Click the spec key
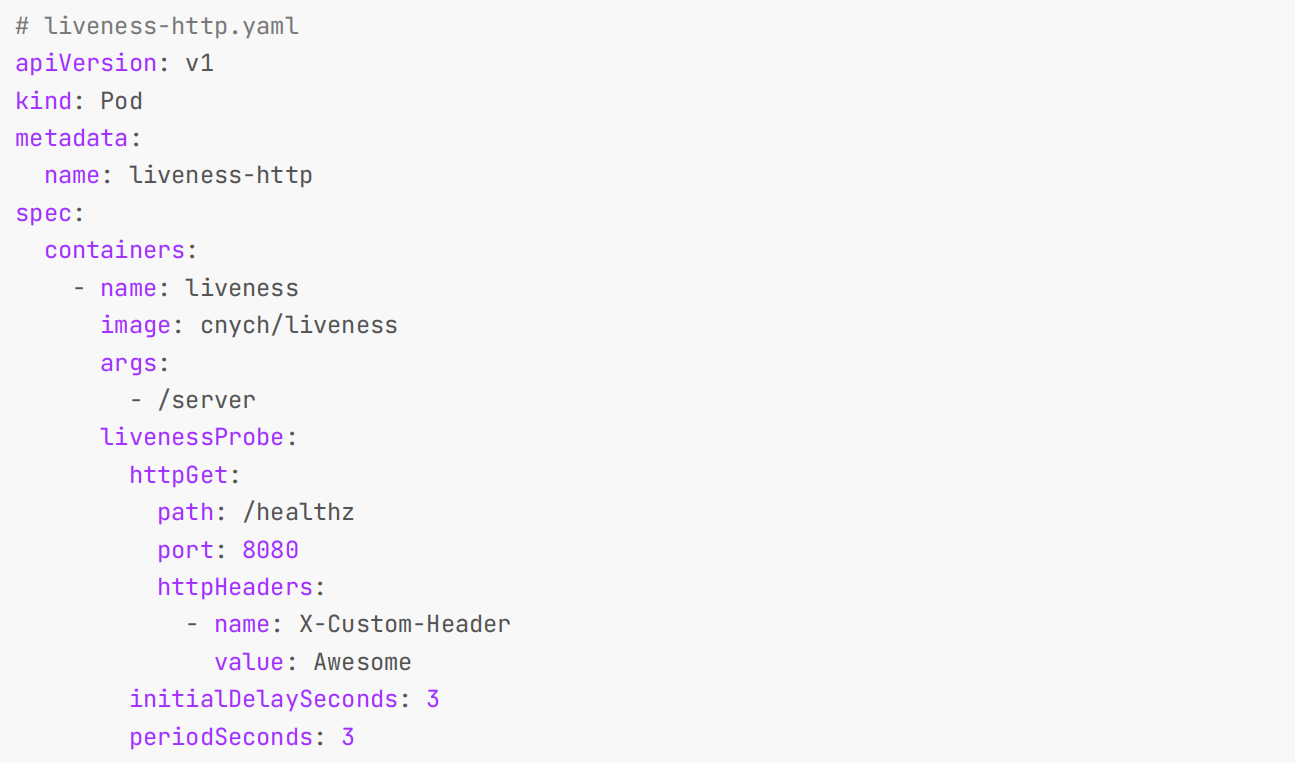This screenshot has width=1295, height=763. point(43,213)
